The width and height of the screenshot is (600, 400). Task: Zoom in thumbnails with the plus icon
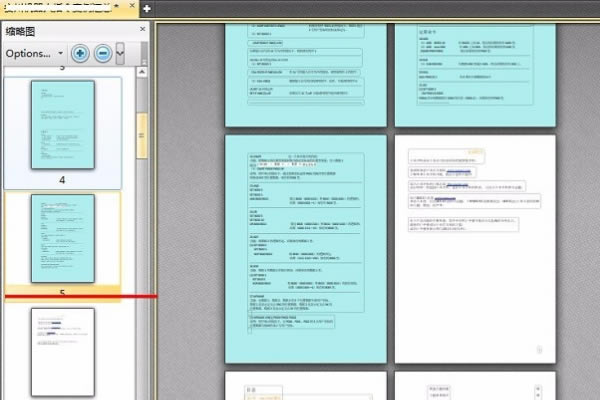[x=80, y=53]
